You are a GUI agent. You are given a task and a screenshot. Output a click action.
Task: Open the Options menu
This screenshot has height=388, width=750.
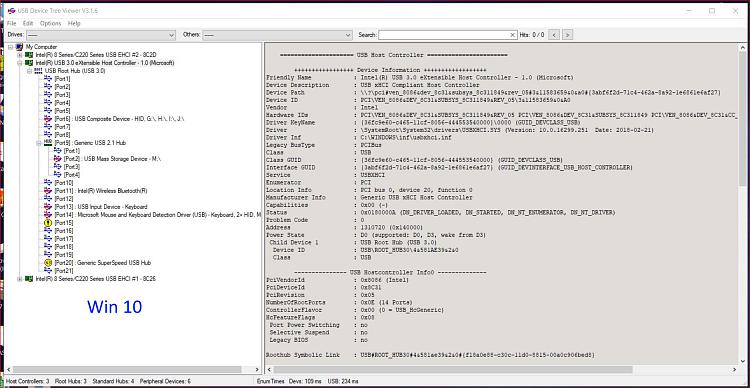50,23
